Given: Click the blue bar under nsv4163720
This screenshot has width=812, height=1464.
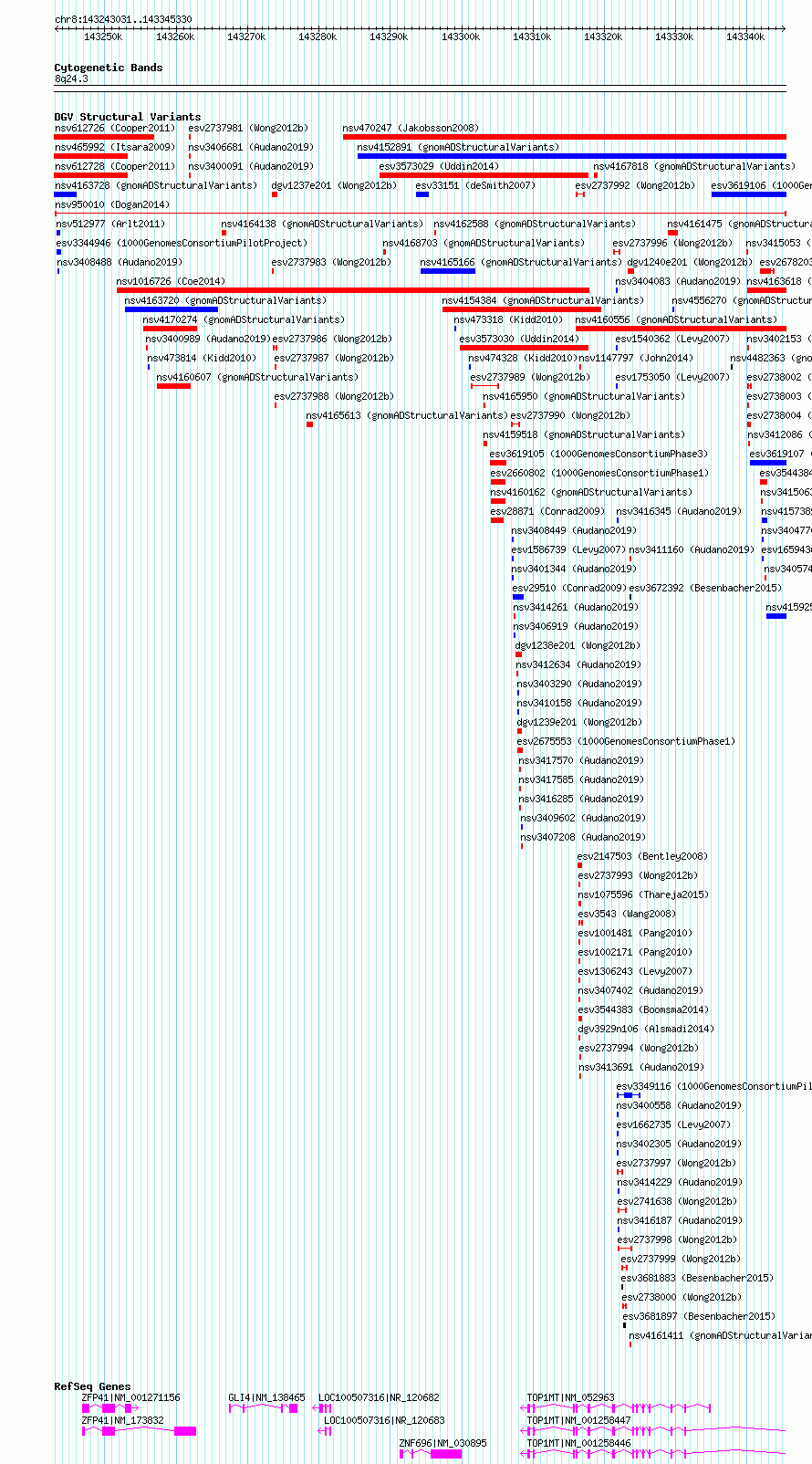Looking at the screenshot, I should [171, 309].
